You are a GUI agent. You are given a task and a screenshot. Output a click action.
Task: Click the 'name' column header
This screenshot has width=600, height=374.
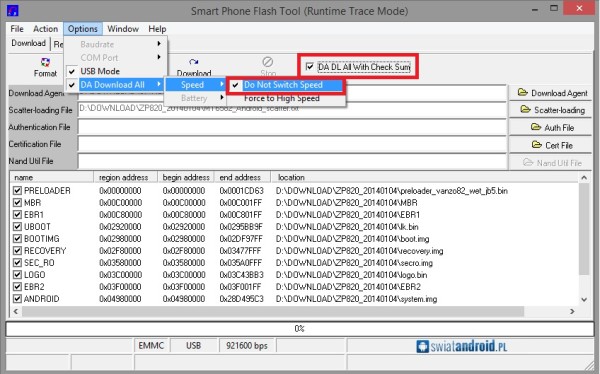click(51, 177)
